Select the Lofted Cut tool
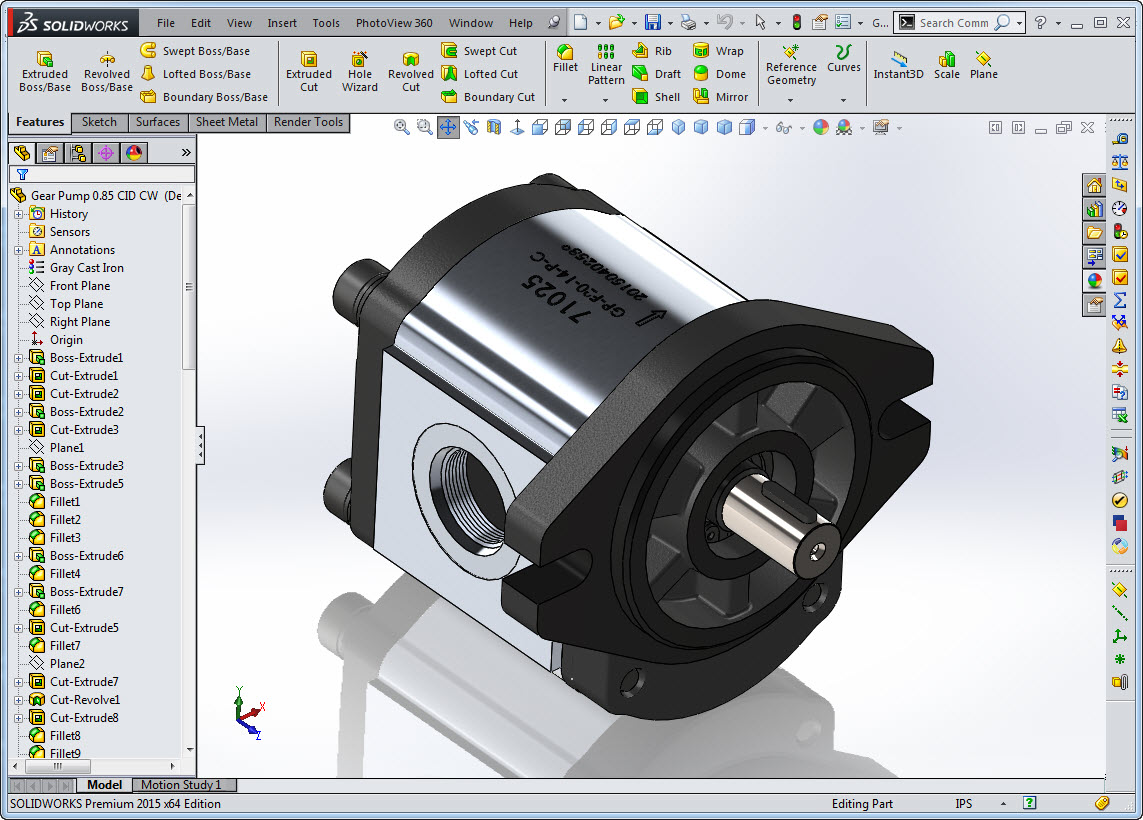The height and width of the screenshot is (820, 1143). 480,74
